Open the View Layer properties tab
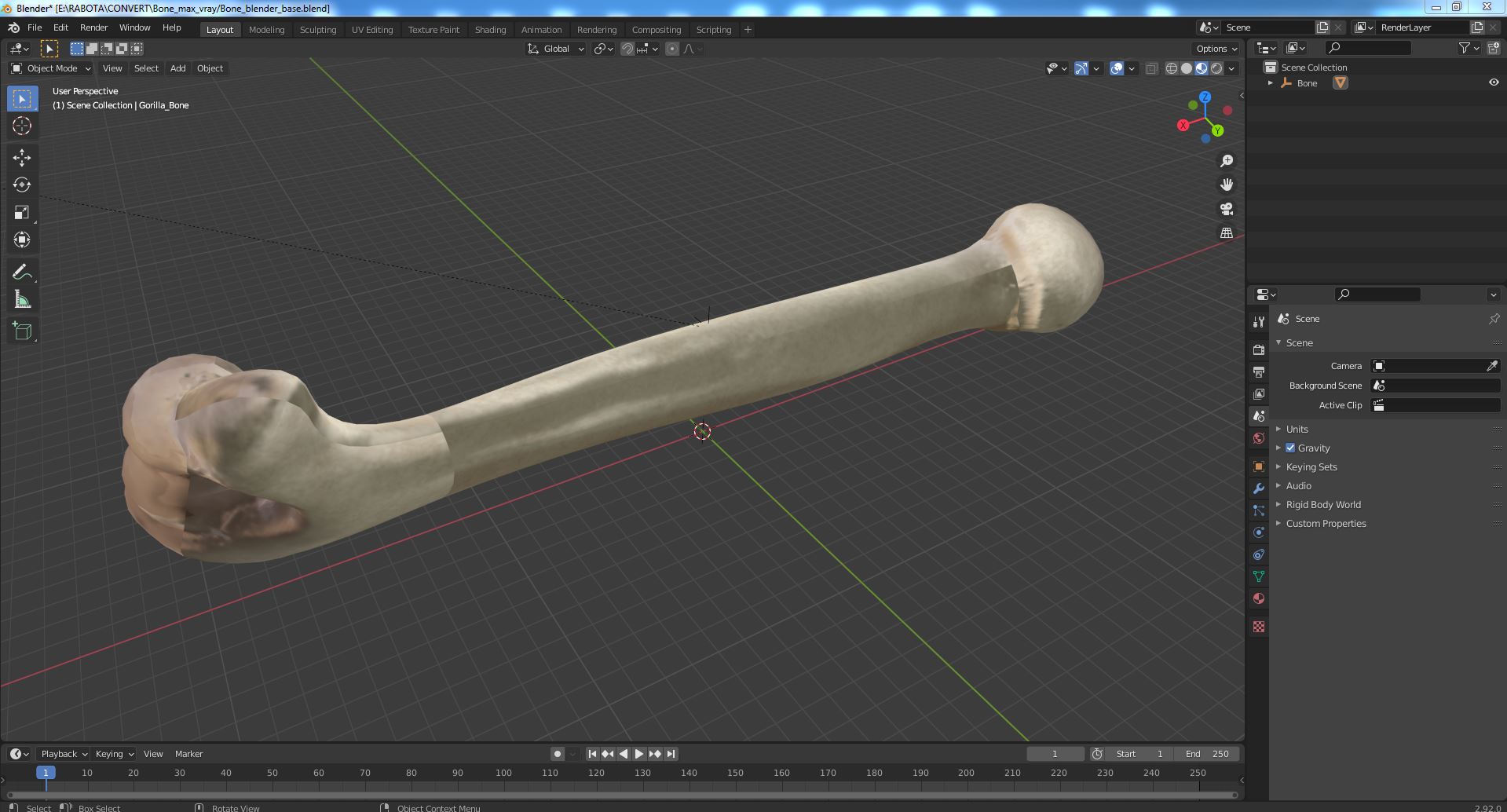This screenshot has height=812, width=1507. [1259, 393]
